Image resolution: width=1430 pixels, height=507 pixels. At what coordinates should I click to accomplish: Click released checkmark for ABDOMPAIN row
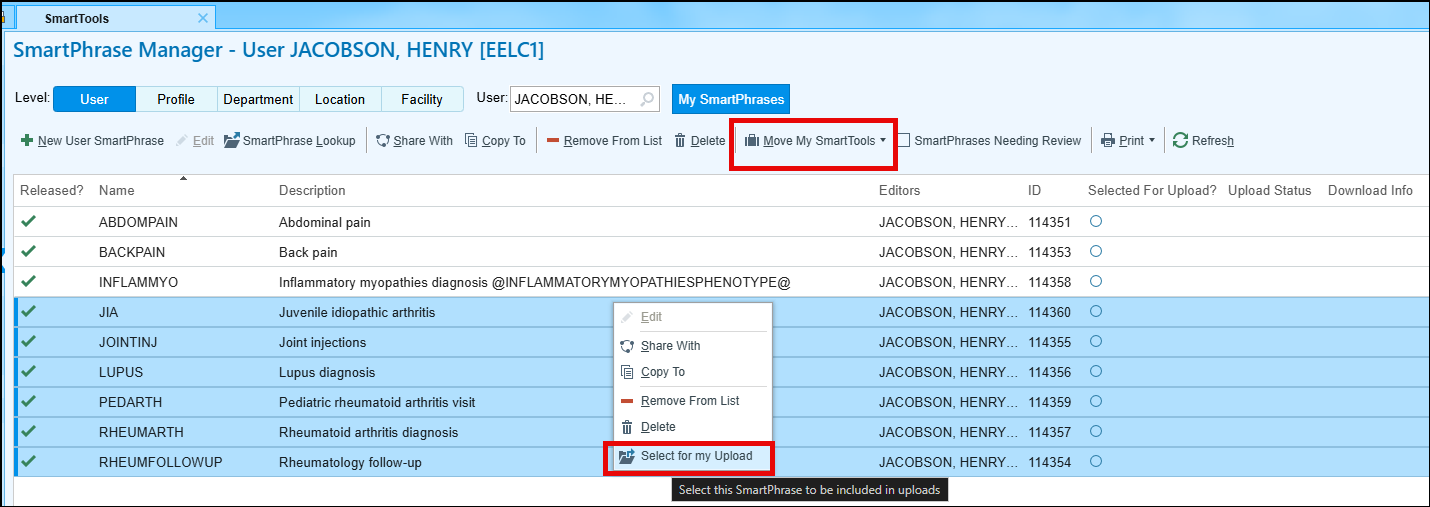[28, 221]
